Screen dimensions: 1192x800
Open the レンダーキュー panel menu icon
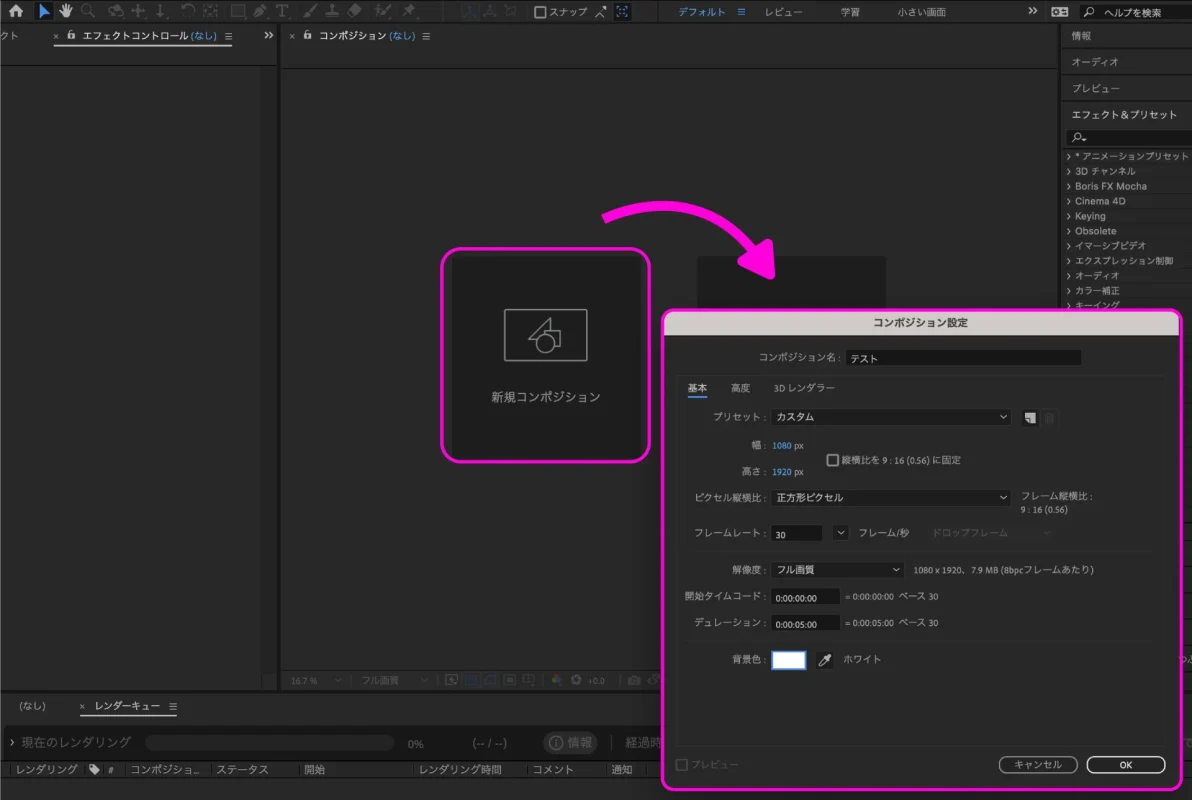click(173, 706)
